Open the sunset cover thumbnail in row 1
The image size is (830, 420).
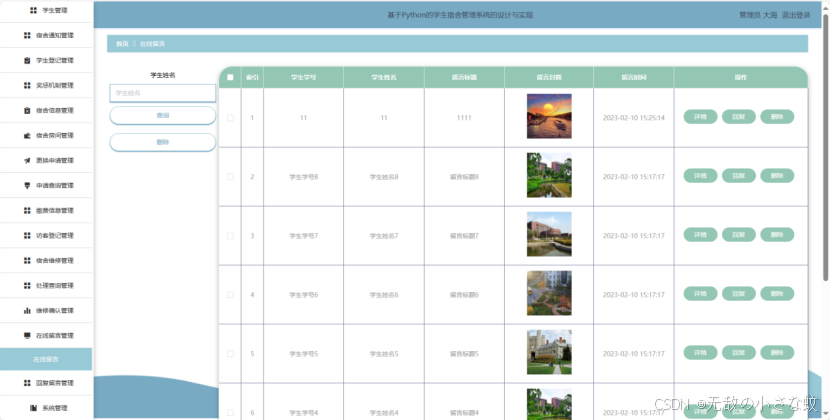[549, 116]
